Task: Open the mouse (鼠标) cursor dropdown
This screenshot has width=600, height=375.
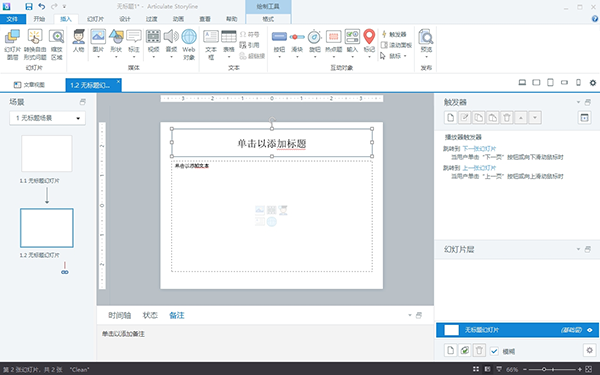Action: (x=394, y=56)
